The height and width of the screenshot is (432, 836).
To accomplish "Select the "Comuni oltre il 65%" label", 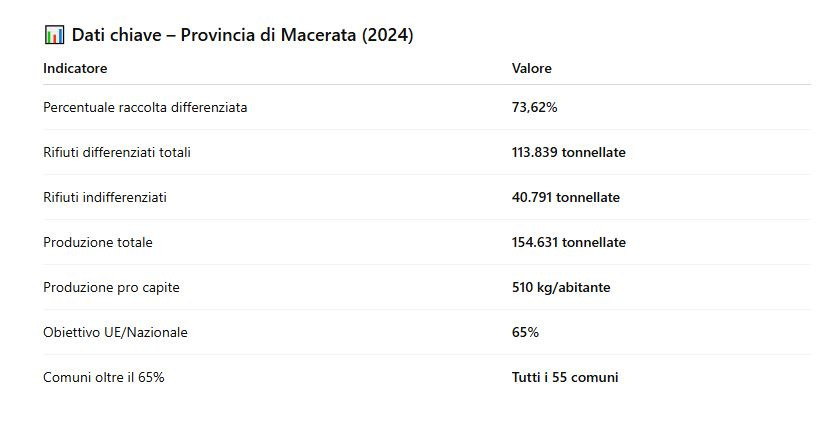I will [x=104, y=377].
